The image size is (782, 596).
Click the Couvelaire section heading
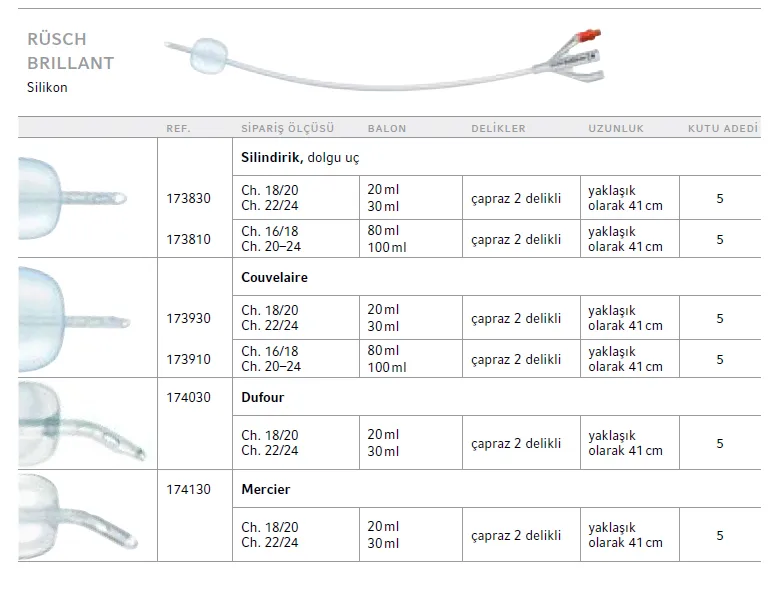275,277
